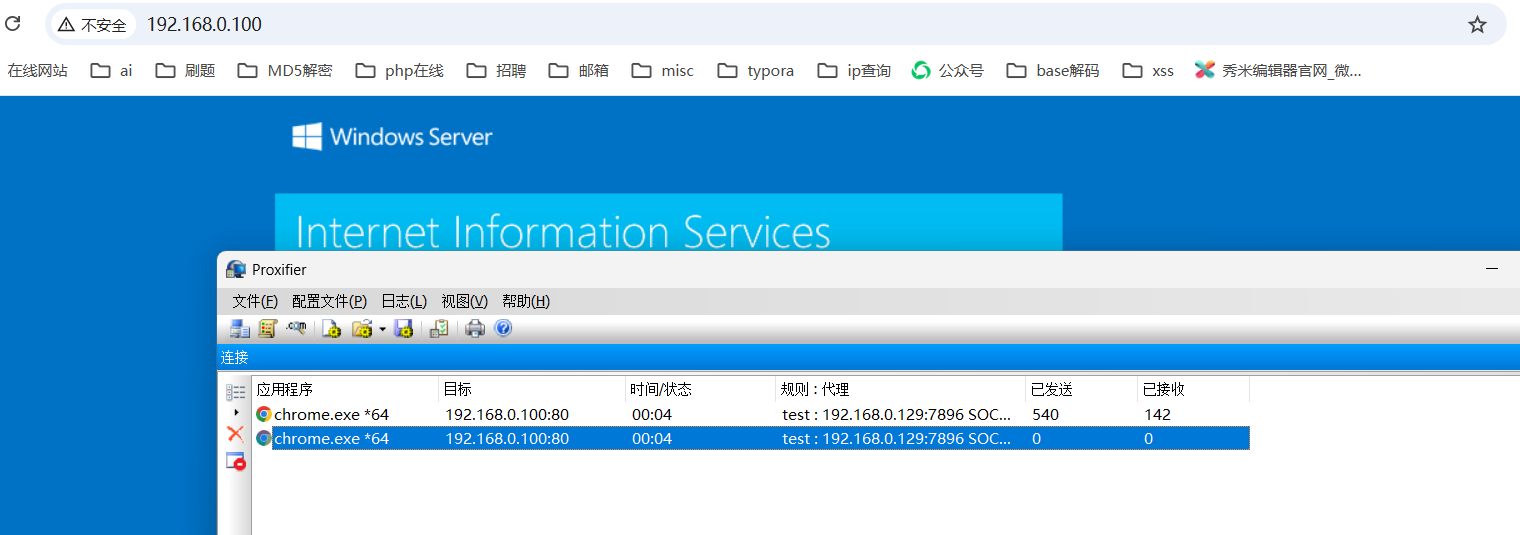Open the misc bookmark folder
This screenshot has width=1520, height=535.
pos(662,70)
